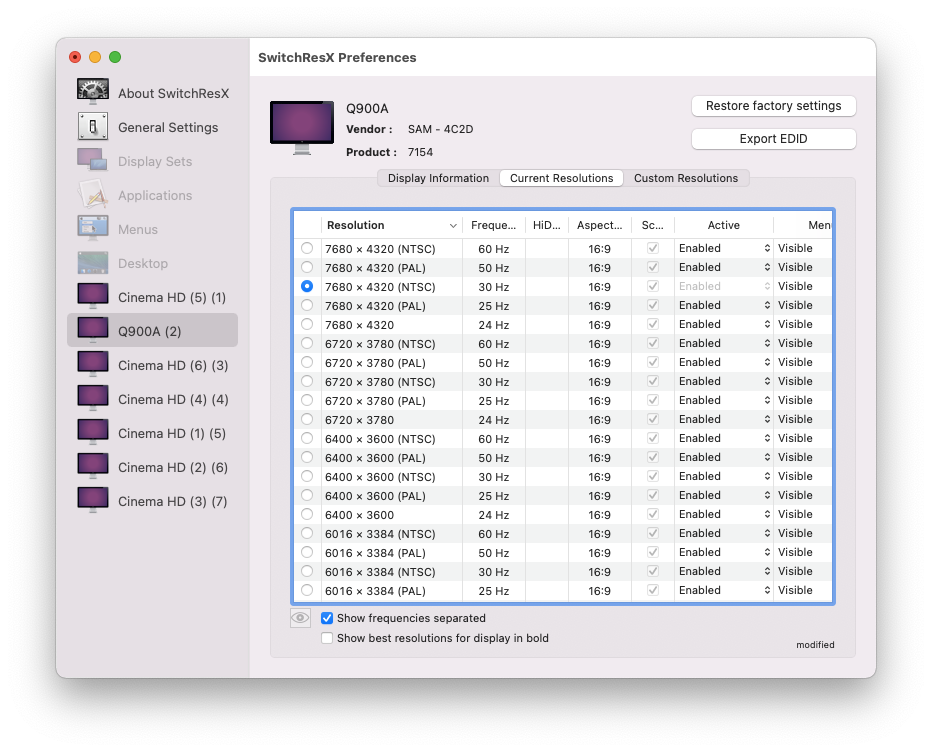Select Cinema HD (3) (7) monitor icon
The height and width of the screenshot is (752, 932).
click(x=93, y=500)
